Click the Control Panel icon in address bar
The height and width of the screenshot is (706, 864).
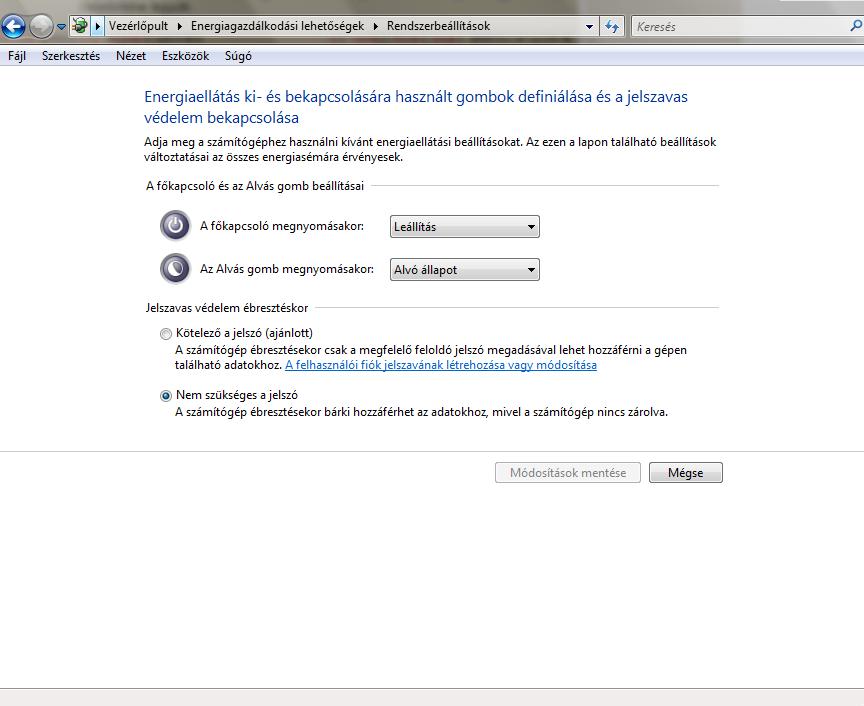(x=80, y=26)
